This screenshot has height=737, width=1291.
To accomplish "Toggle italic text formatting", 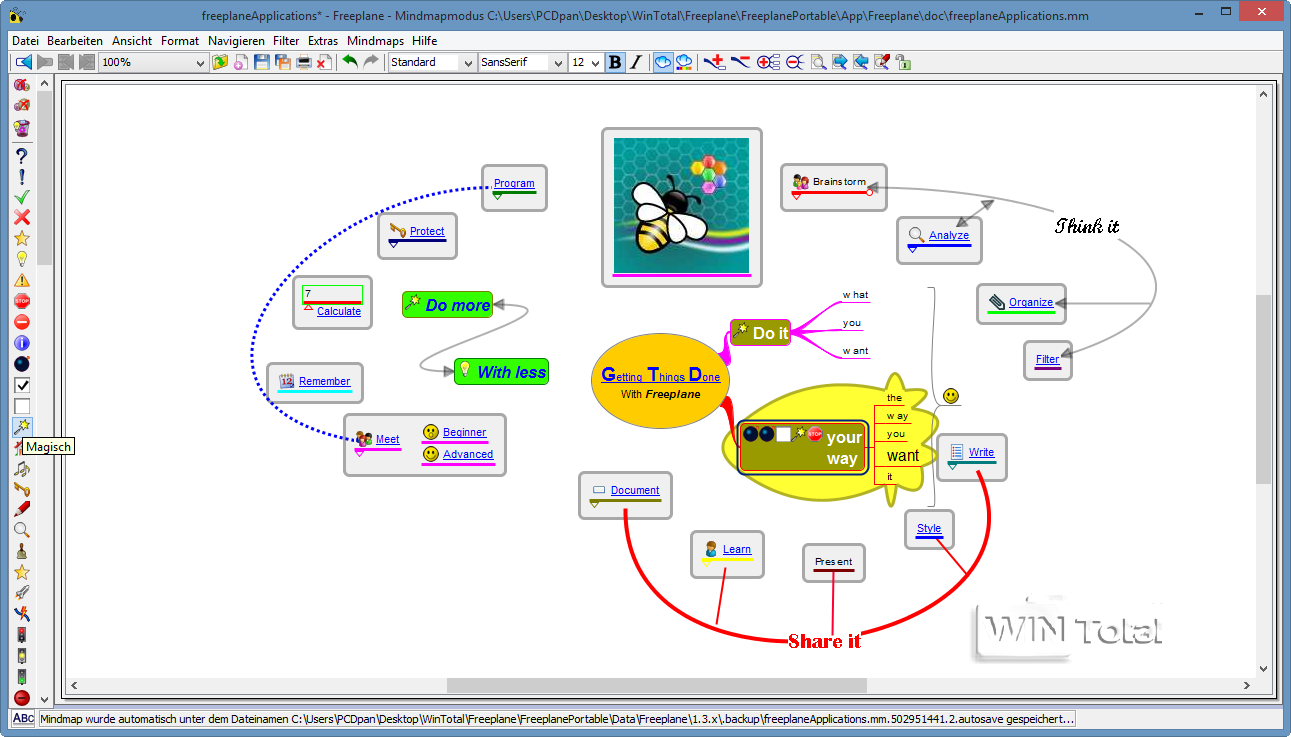I will tap(636, 62).
